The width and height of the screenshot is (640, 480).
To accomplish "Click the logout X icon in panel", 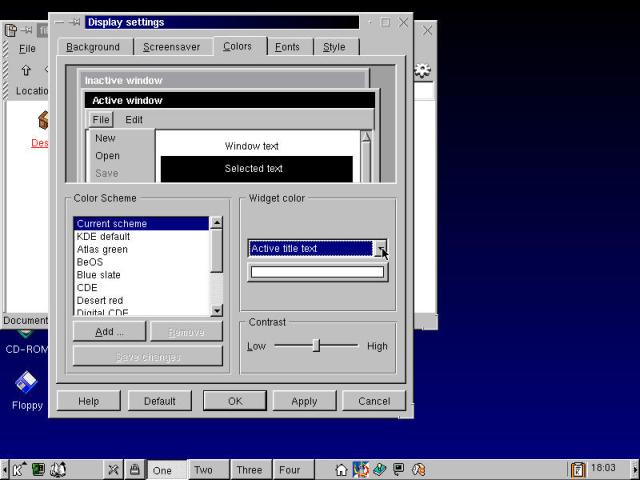I will point(113,469).
